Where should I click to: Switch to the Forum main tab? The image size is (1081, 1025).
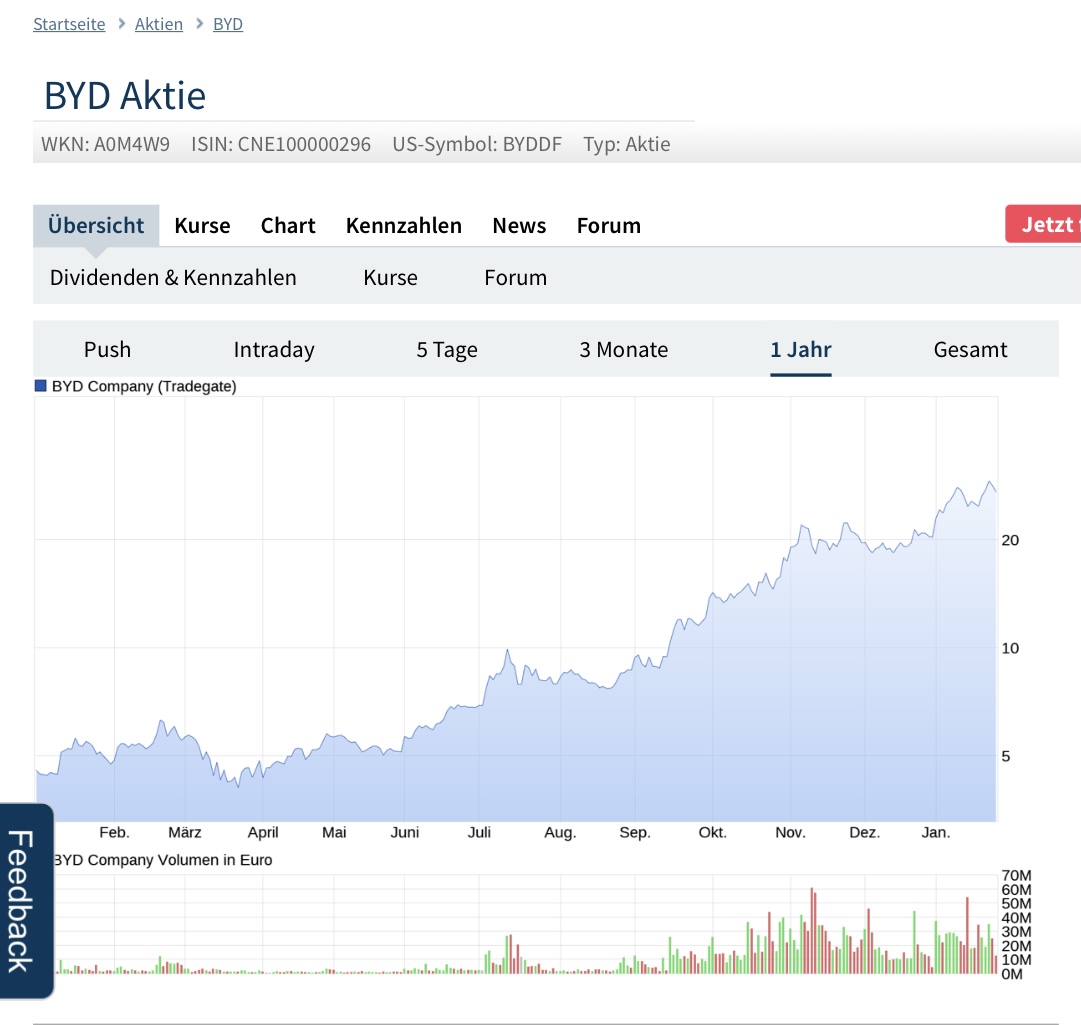(609, 225)
